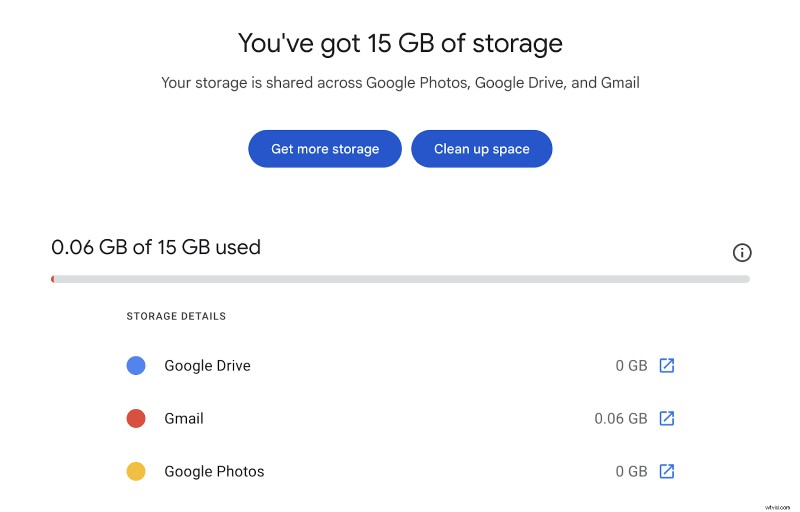Click the "0.06 GB of 15 GB used" text

156,246
